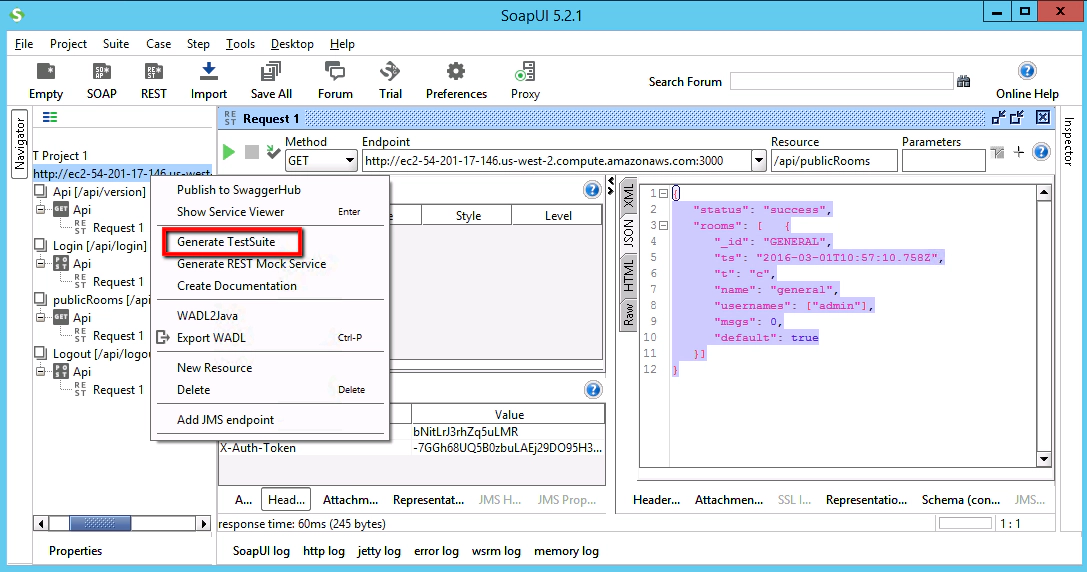Switch to XML response view tab
Viewport: 1087px width, 572px height.
(x=628, y=196)
